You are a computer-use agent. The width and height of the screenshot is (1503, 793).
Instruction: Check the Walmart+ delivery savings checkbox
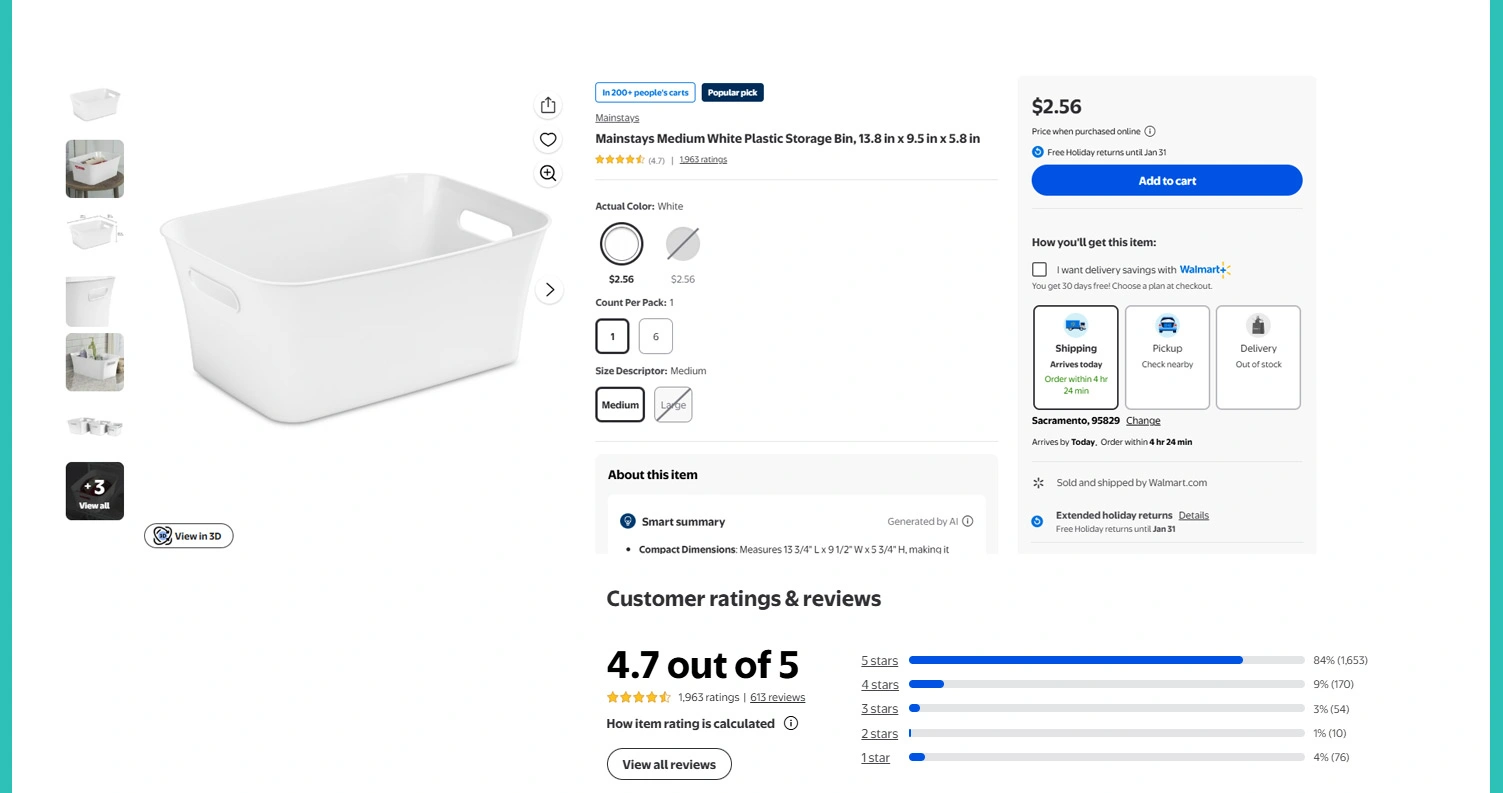tap(1040, 269)
